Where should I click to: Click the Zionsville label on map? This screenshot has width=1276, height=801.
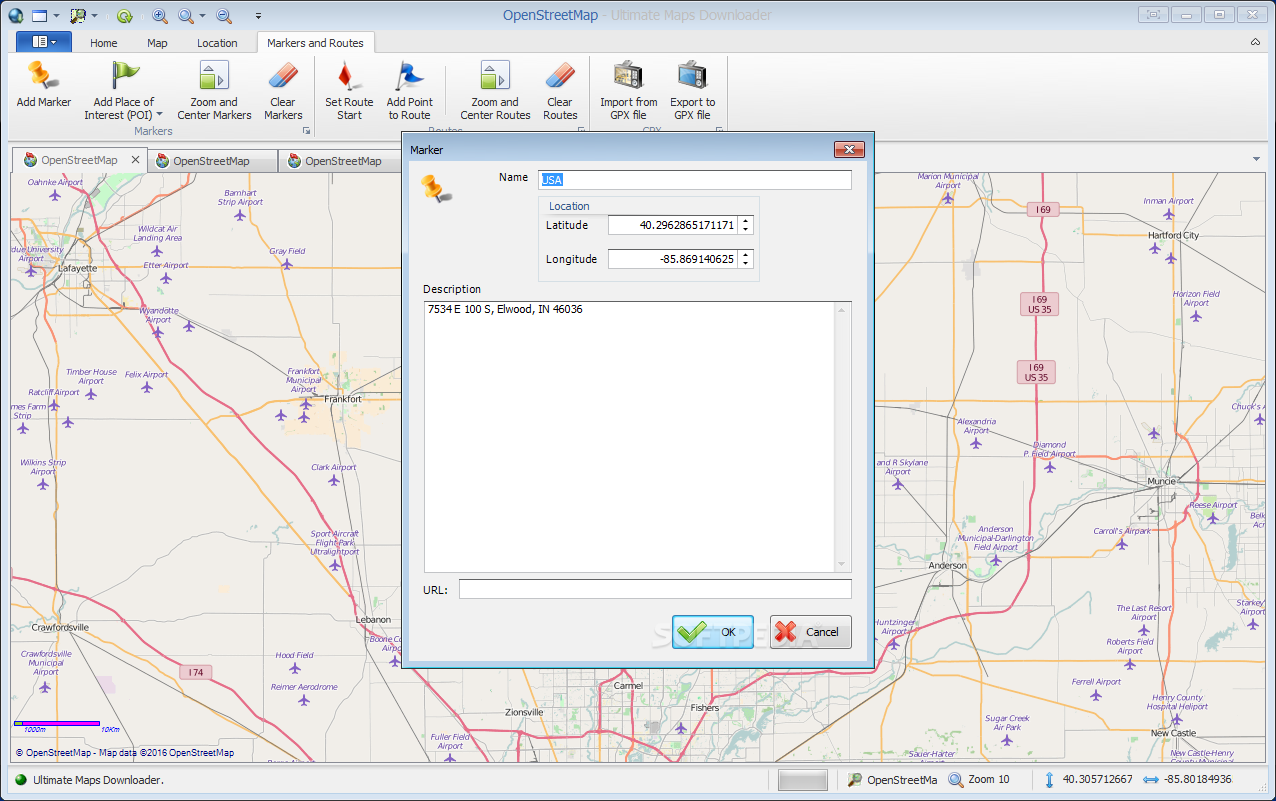click(524, 712)
